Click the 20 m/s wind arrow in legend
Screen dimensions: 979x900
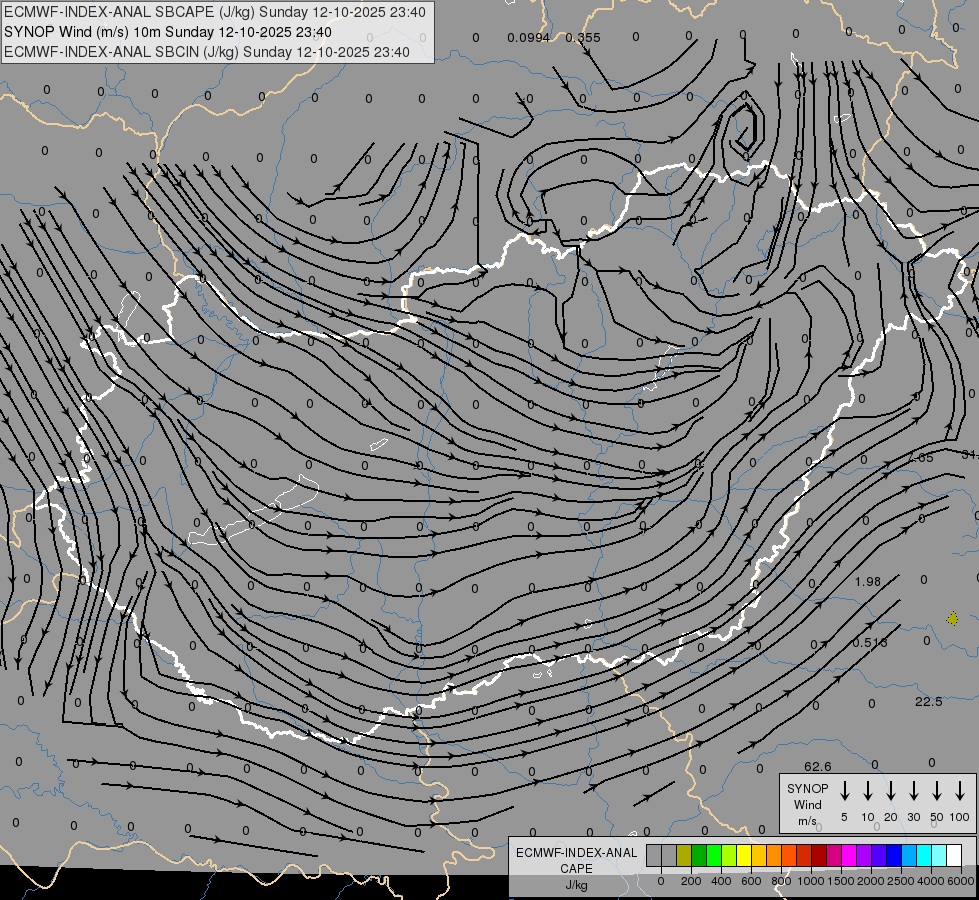(891, 791)
